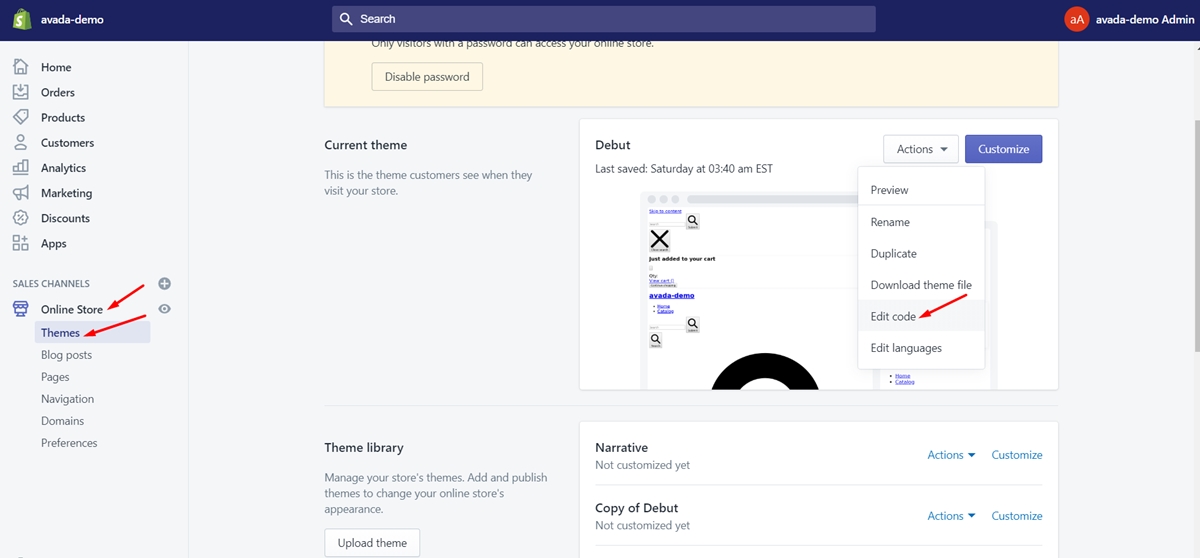Screen dimensions: 1200x558
Task: Click the Discounts badge icon
Action: tap(20, 218)
